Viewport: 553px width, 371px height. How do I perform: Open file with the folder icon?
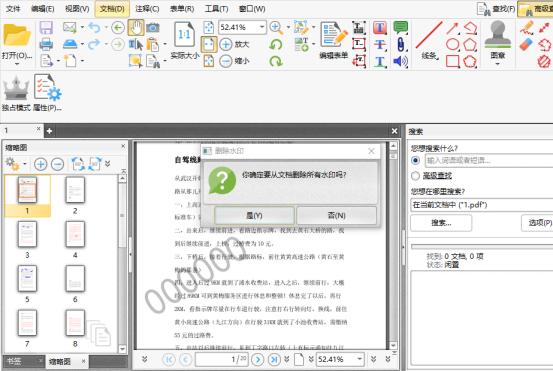(16, 35)
